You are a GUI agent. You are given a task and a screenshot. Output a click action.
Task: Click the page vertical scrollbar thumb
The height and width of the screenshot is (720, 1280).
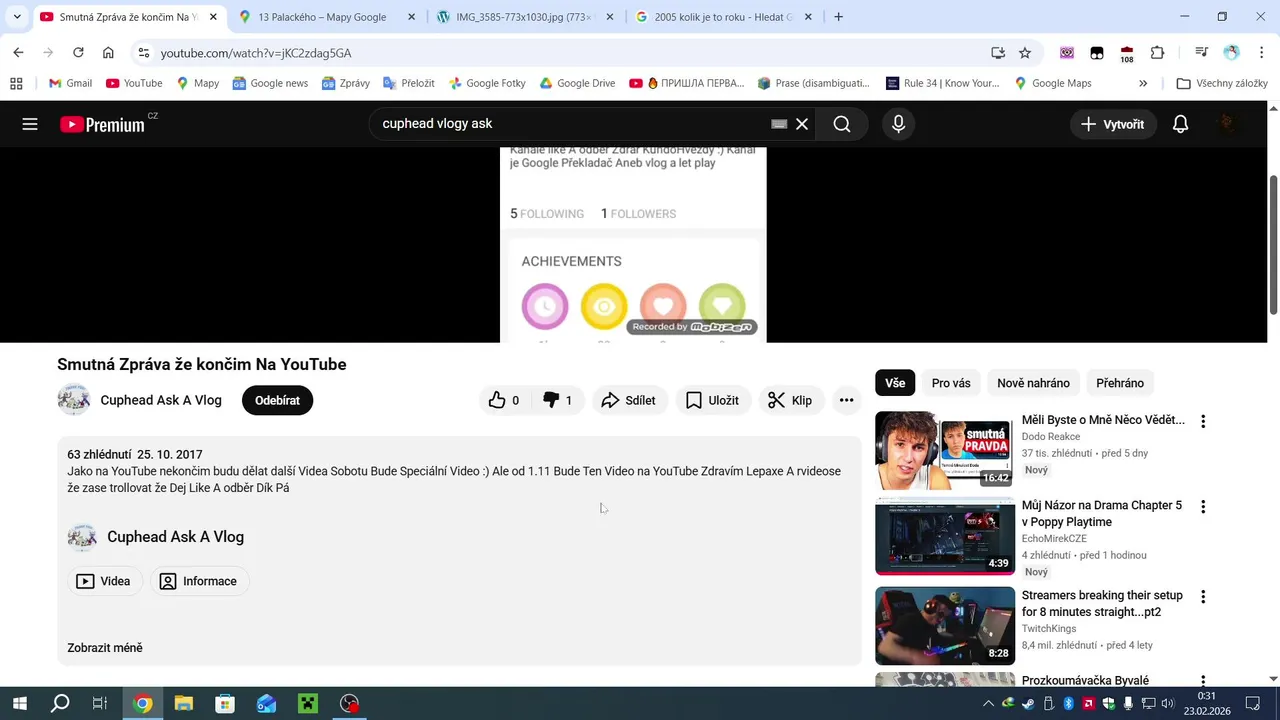(x=1273, y=245)
